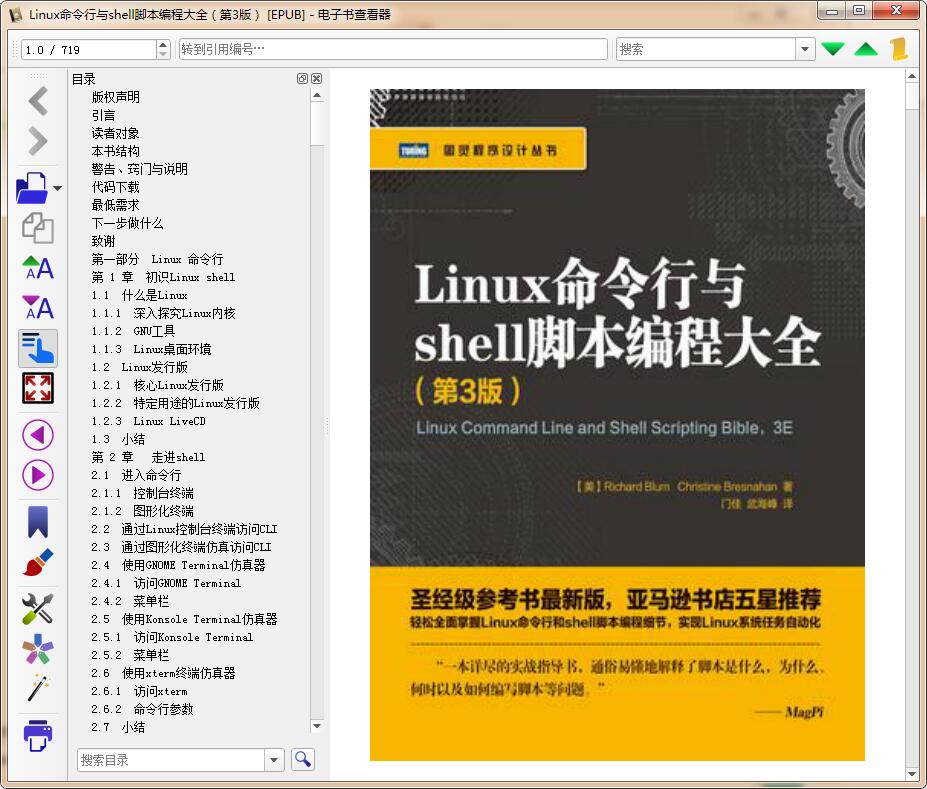Screen dimensions: 927x789
Task: Open TOC entry 版权声明
Action: click(116, 97)
